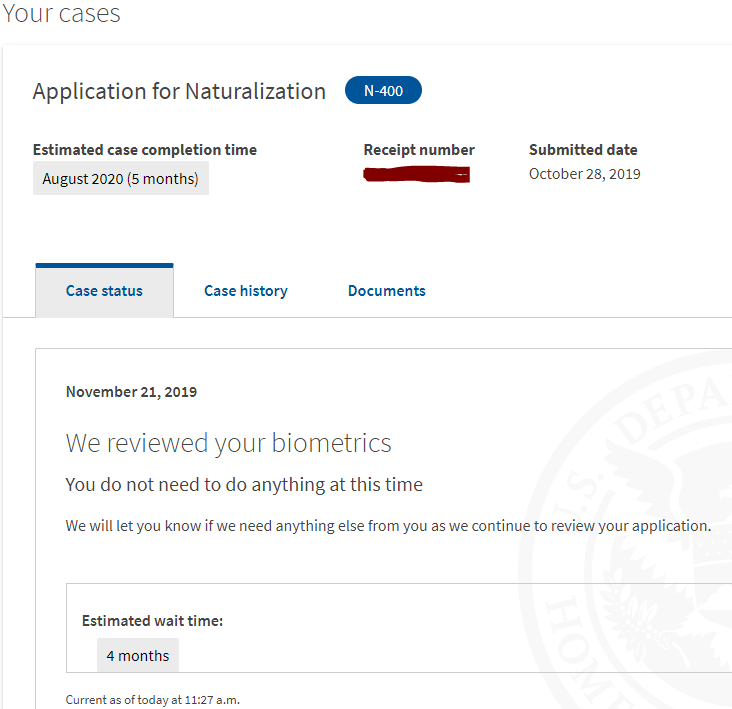Viewport: 732px width, 709px height.
Task: Open the Case status tab
Action: tap(104, 291)
